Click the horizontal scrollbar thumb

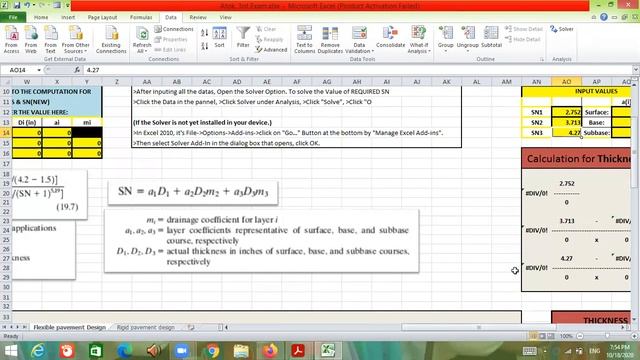coord(479,327)
